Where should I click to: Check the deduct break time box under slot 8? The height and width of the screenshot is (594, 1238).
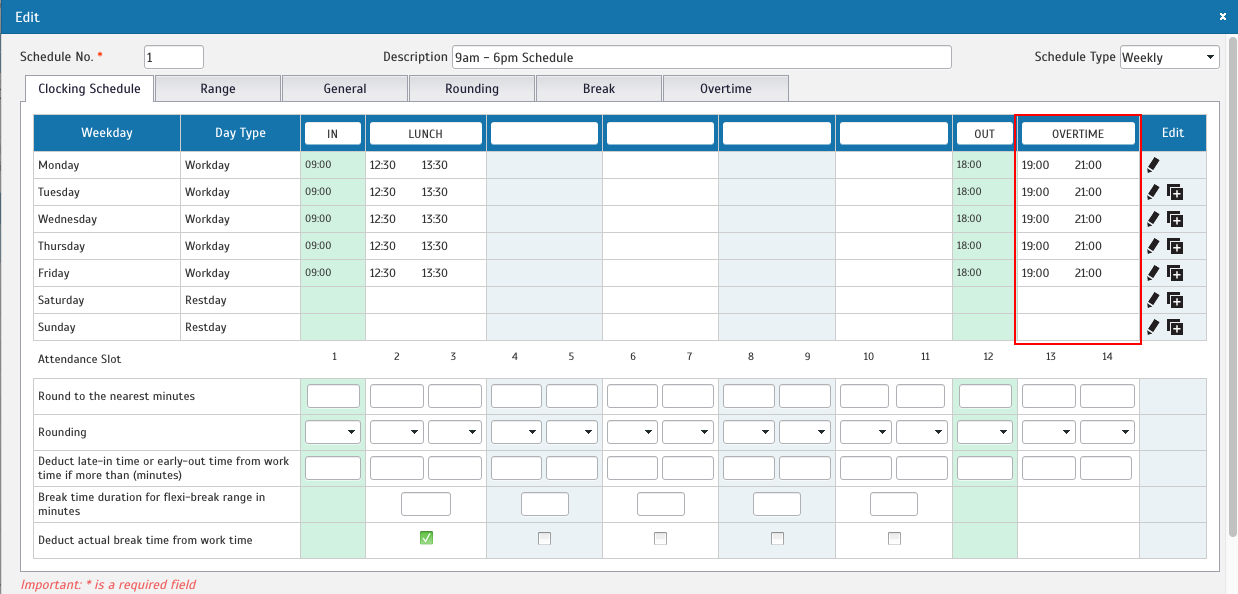[777, 538]
